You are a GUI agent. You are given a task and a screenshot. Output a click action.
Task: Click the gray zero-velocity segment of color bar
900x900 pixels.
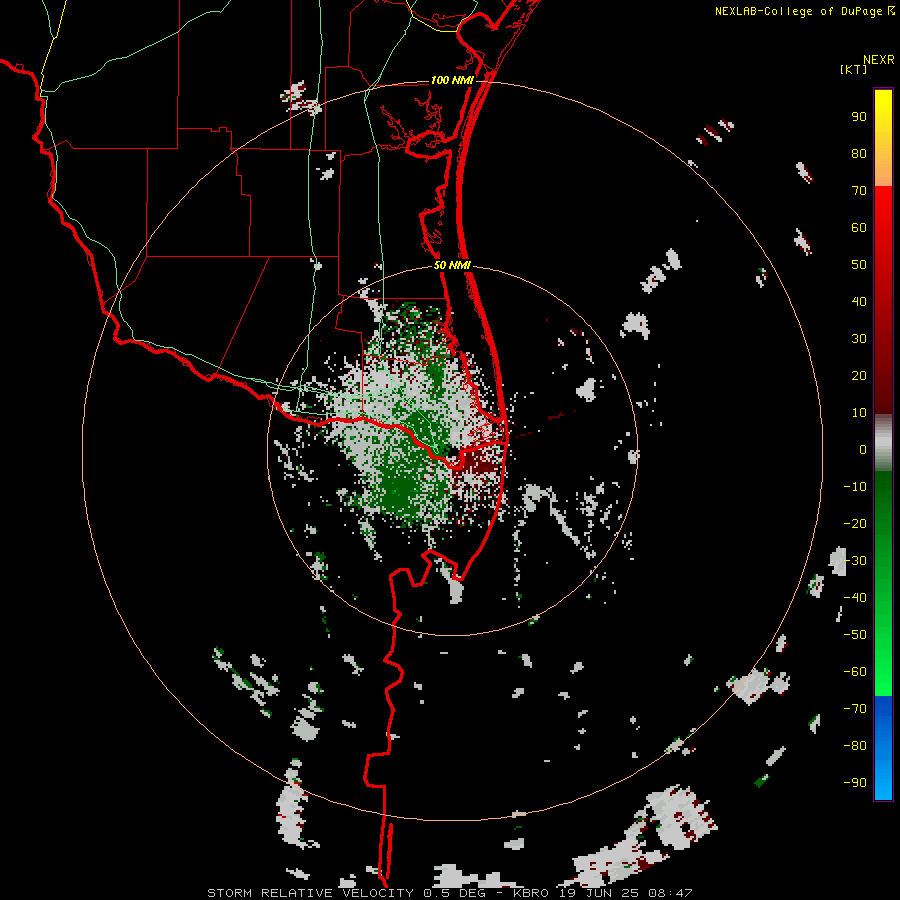(x=883, y=443)
